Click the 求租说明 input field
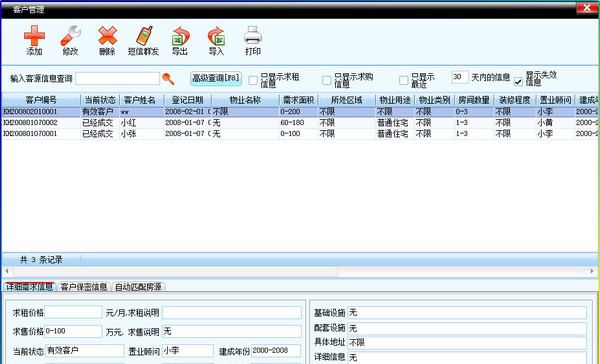Screen dimensions: 600x364 tap(232, 312)
